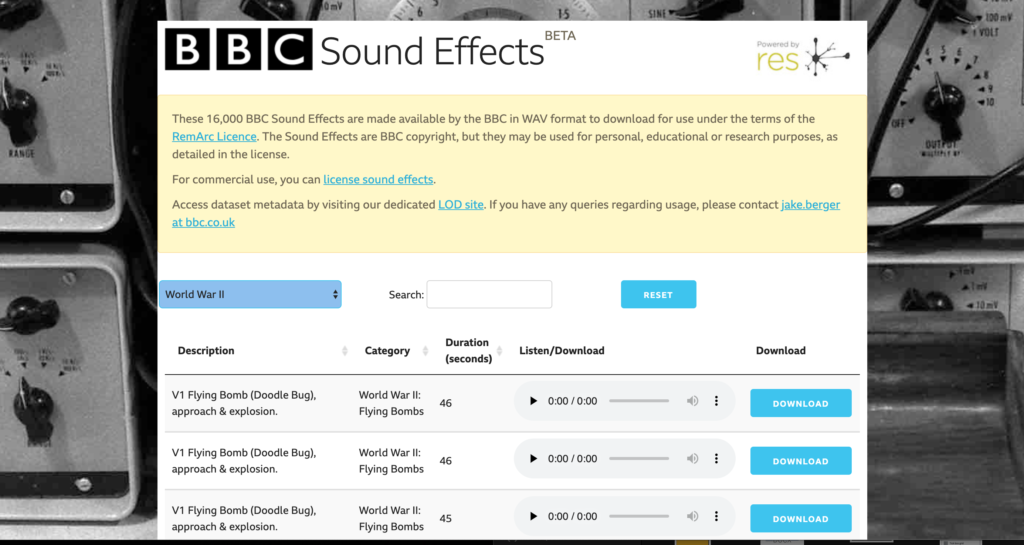
Task: Click the Sound Effects page title
Action: click(x=432, y=52)
